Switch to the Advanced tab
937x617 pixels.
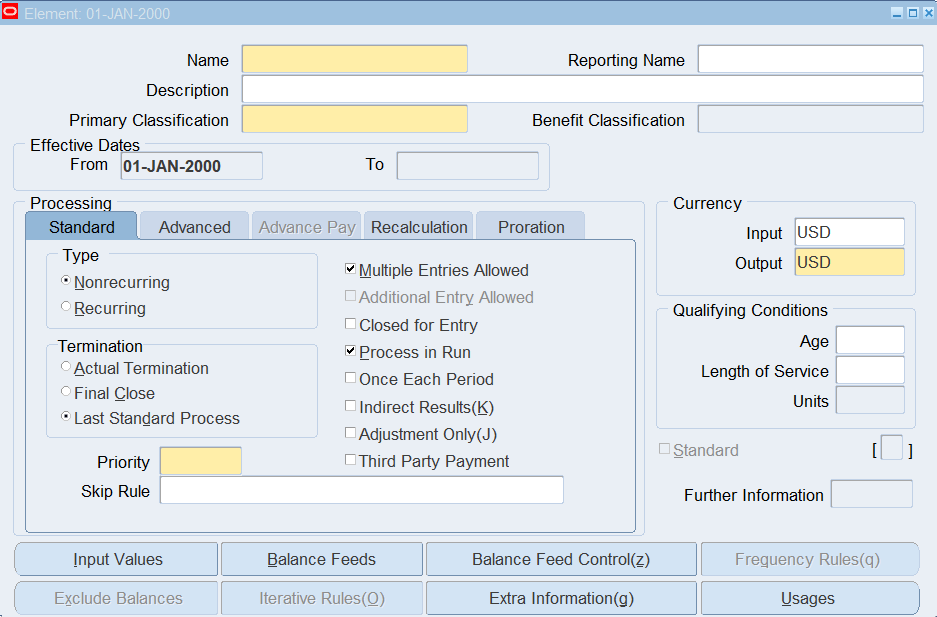194,227
